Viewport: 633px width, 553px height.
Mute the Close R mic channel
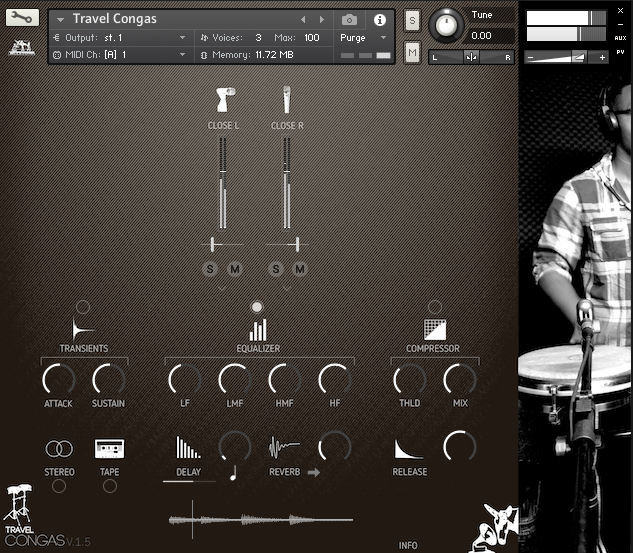pos(300,269)
